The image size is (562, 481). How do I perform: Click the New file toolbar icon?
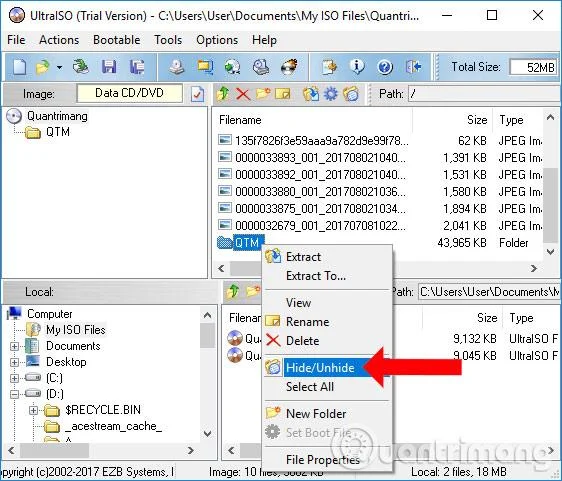coord(19,67)
